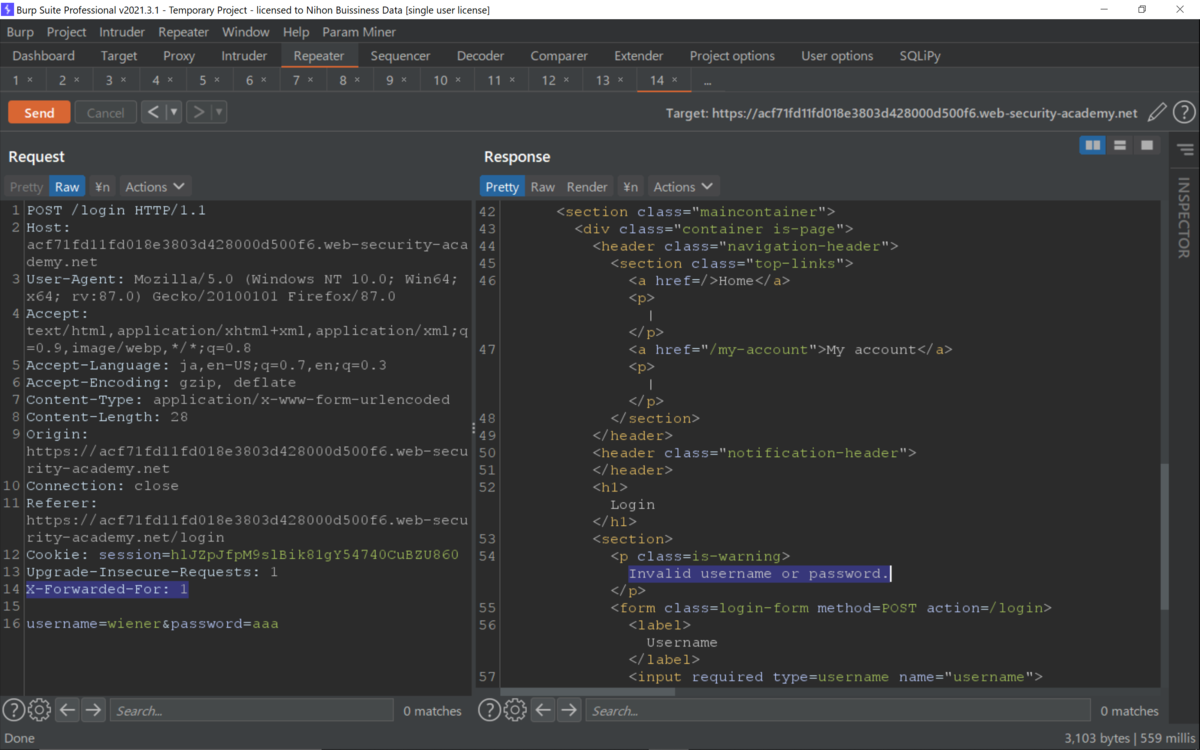
Task: Close Repeater tab 14
Action: (674, 80)
